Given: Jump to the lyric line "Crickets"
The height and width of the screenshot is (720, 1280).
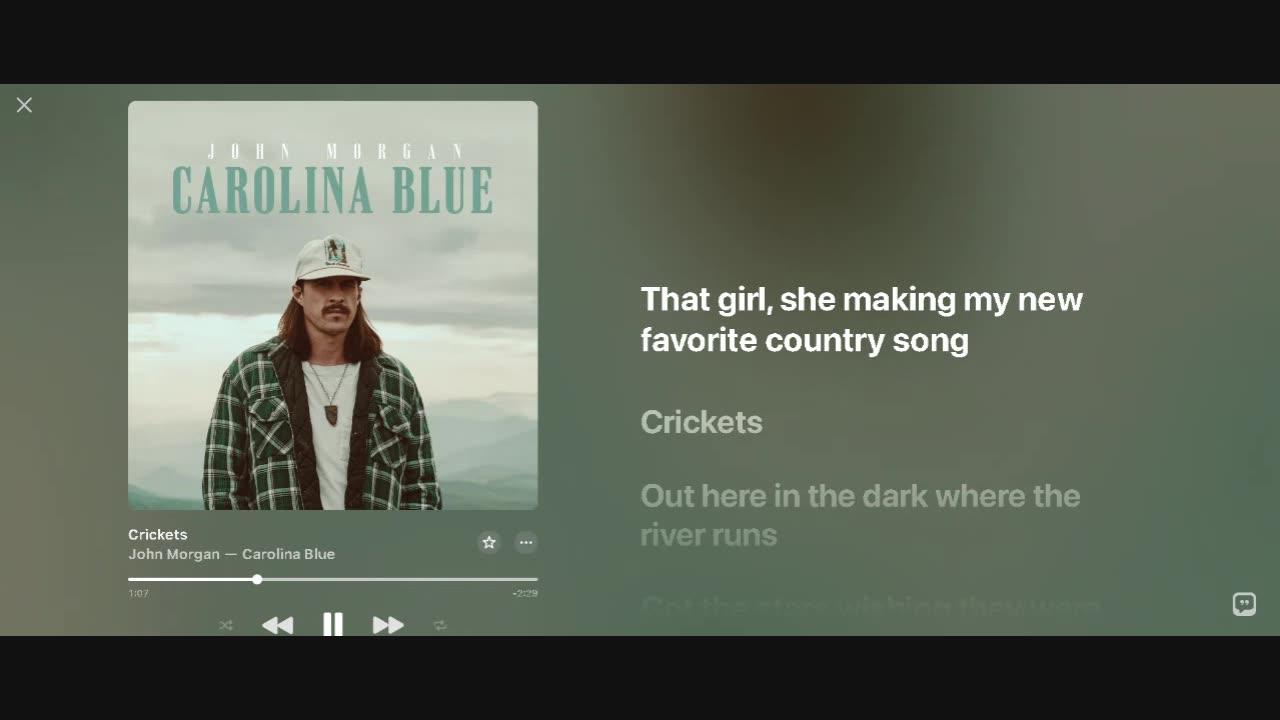Looking at the screenshot, I should point(701,422).
